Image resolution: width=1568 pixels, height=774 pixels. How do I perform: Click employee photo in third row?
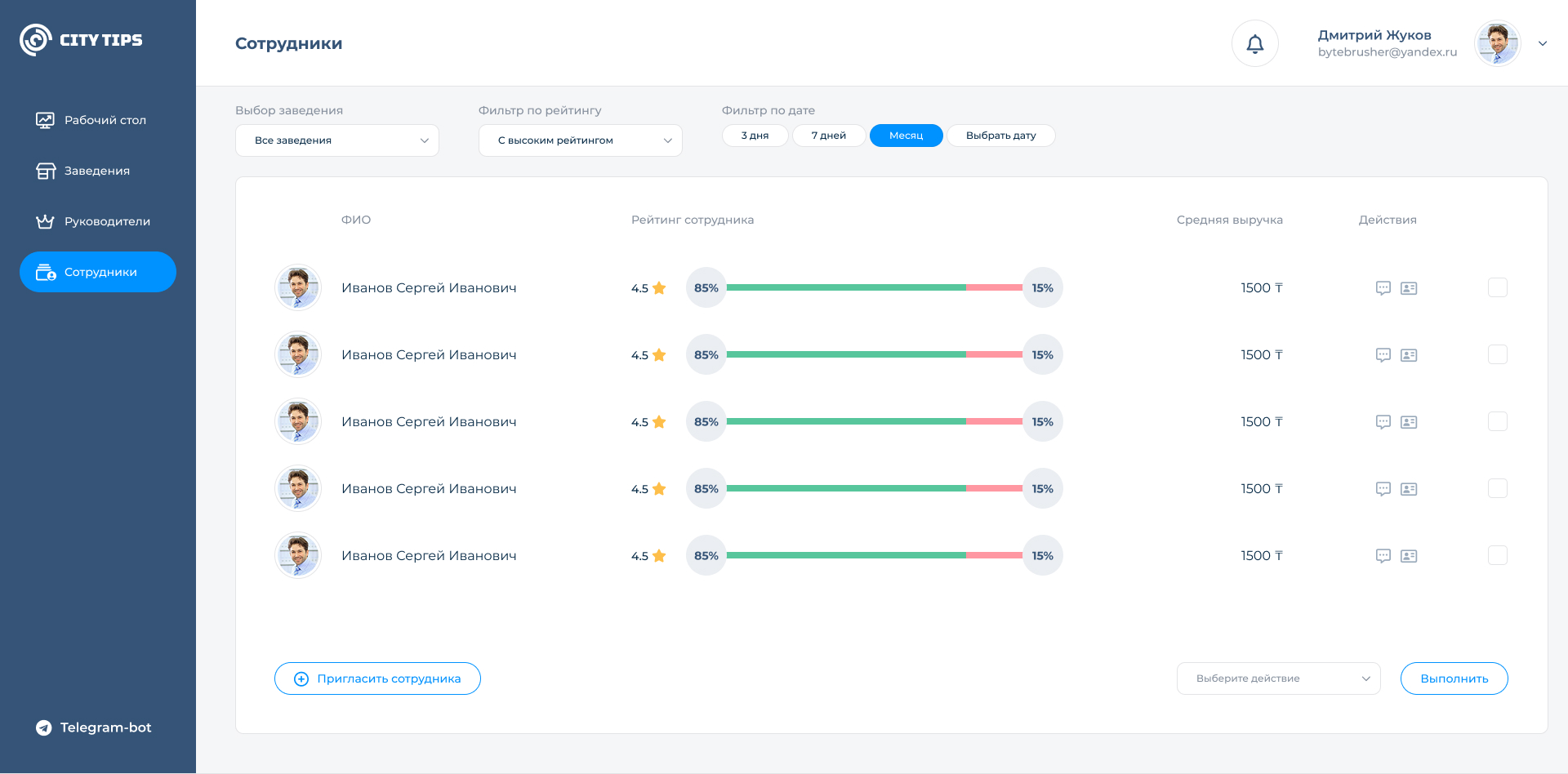pyautogui.click(x=298, y=421)
